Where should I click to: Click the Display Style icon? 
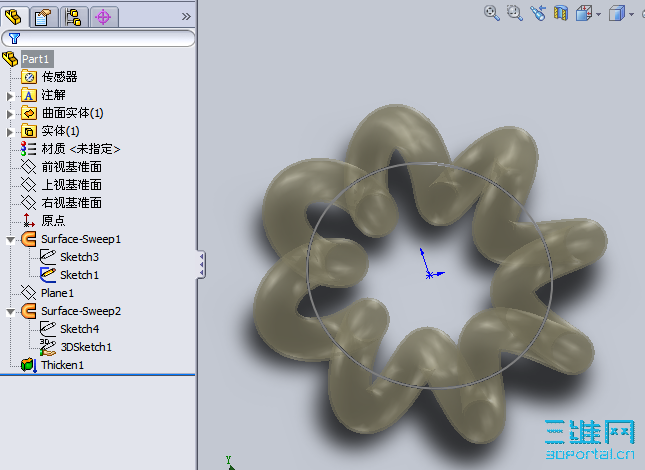coord(617,13)
